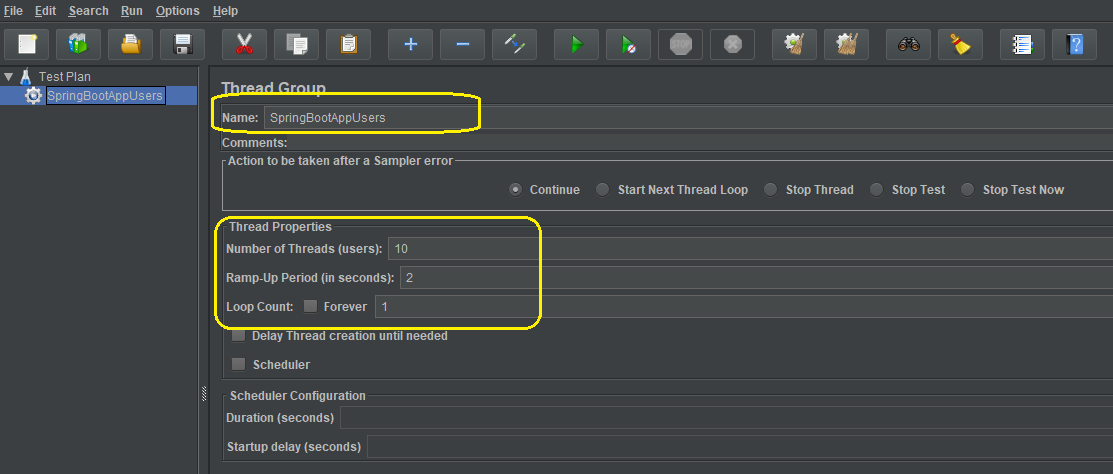
Task: Open the Templates icon in toolbar
Action: (79, 45)
